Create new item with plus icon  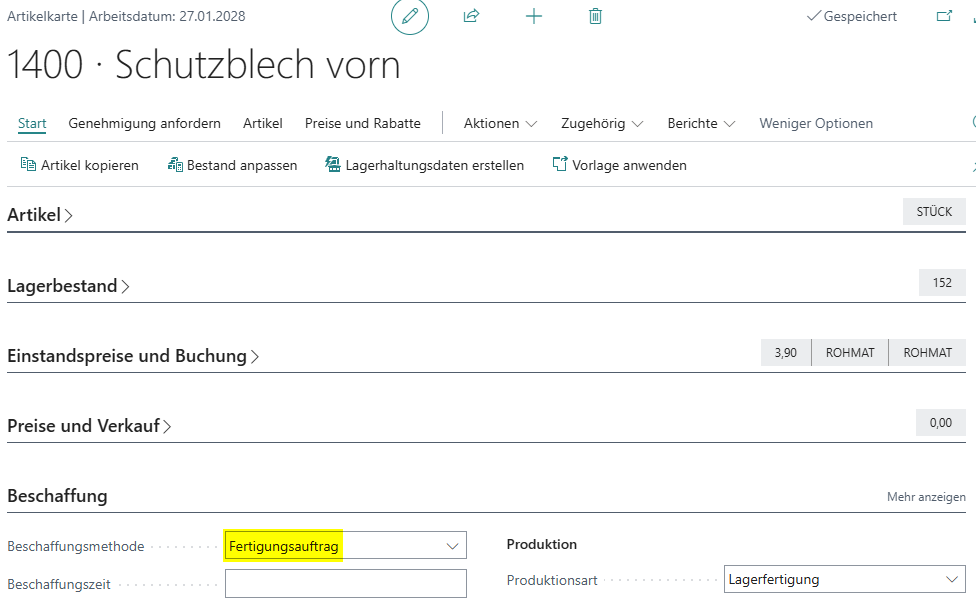(x=533, y=16)
